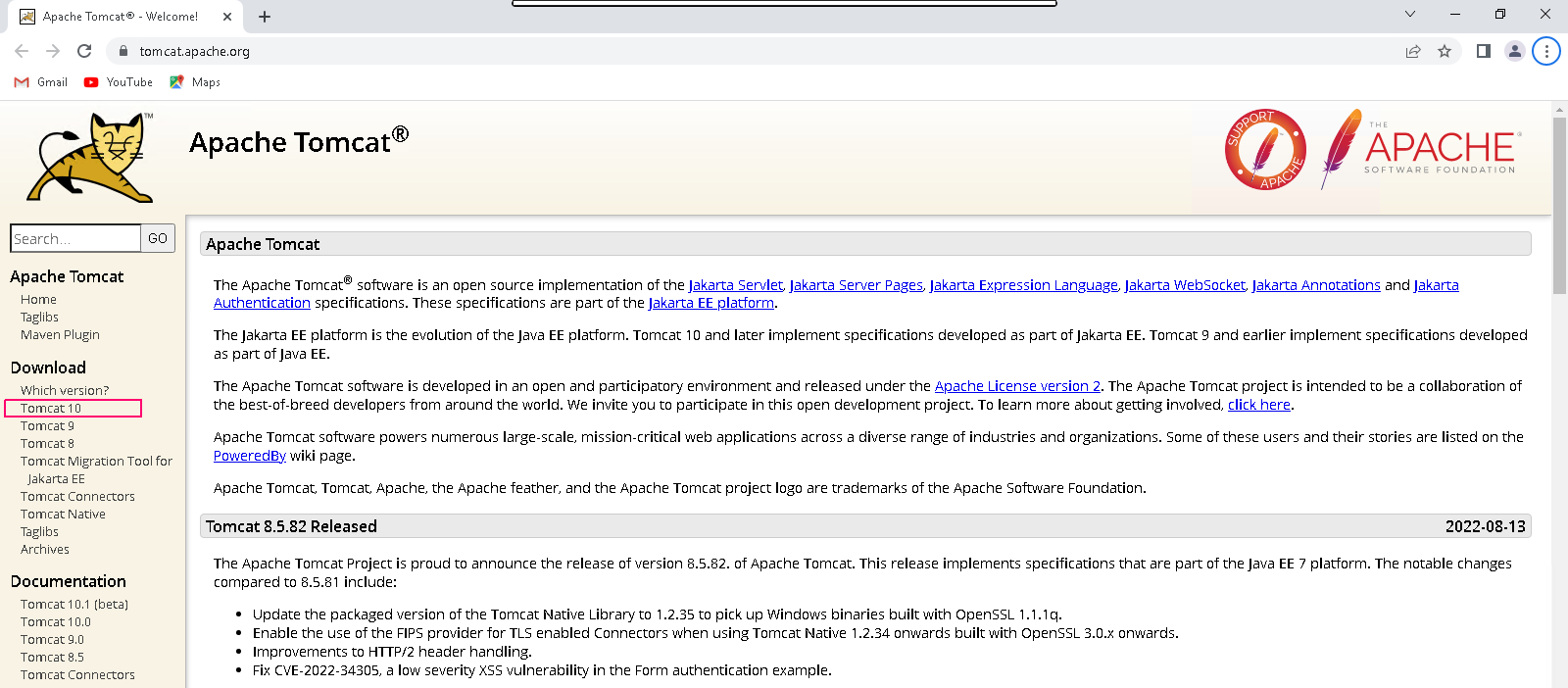Open Home in the sidebar

click(38, 300)
